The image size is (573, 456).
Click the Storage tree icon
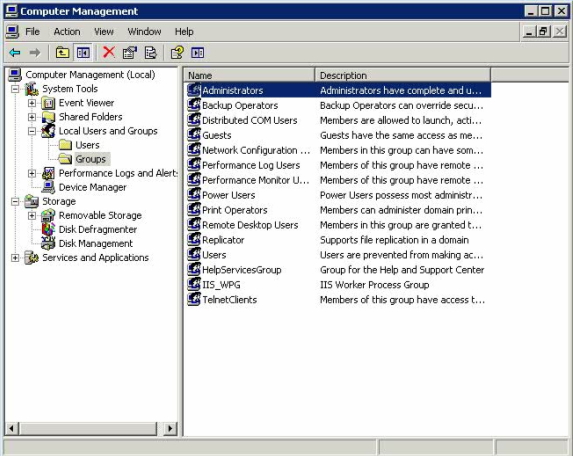pyautogui.click(x=32, y=201)
